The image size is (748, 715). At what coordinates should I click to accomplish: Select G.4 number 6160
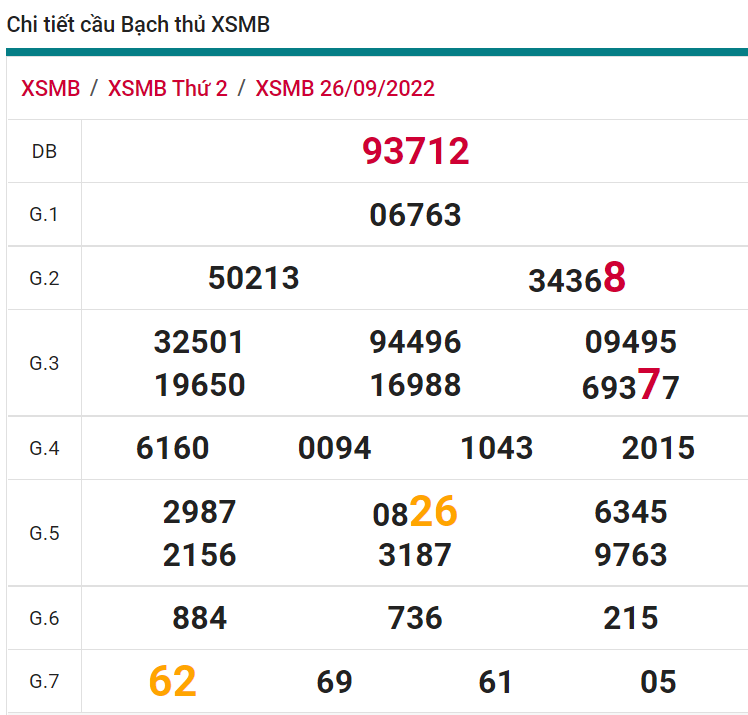tap(173, 448)
